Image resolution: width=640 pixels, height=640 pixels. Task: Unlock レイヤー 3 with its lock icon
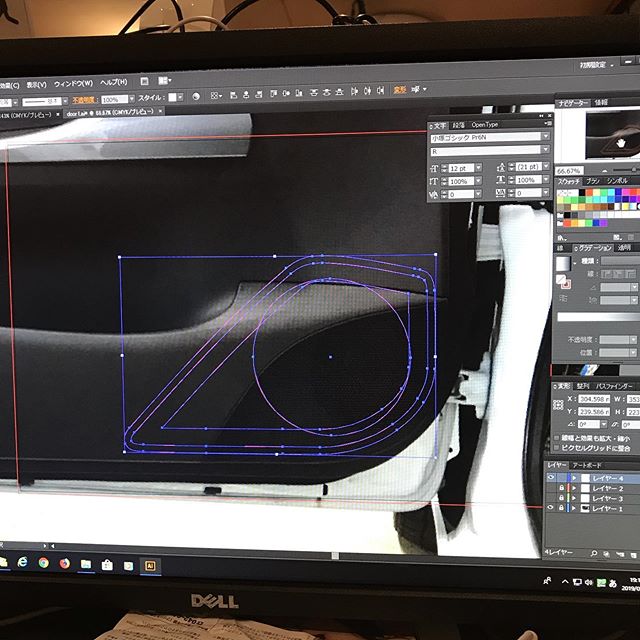[562, 498]
